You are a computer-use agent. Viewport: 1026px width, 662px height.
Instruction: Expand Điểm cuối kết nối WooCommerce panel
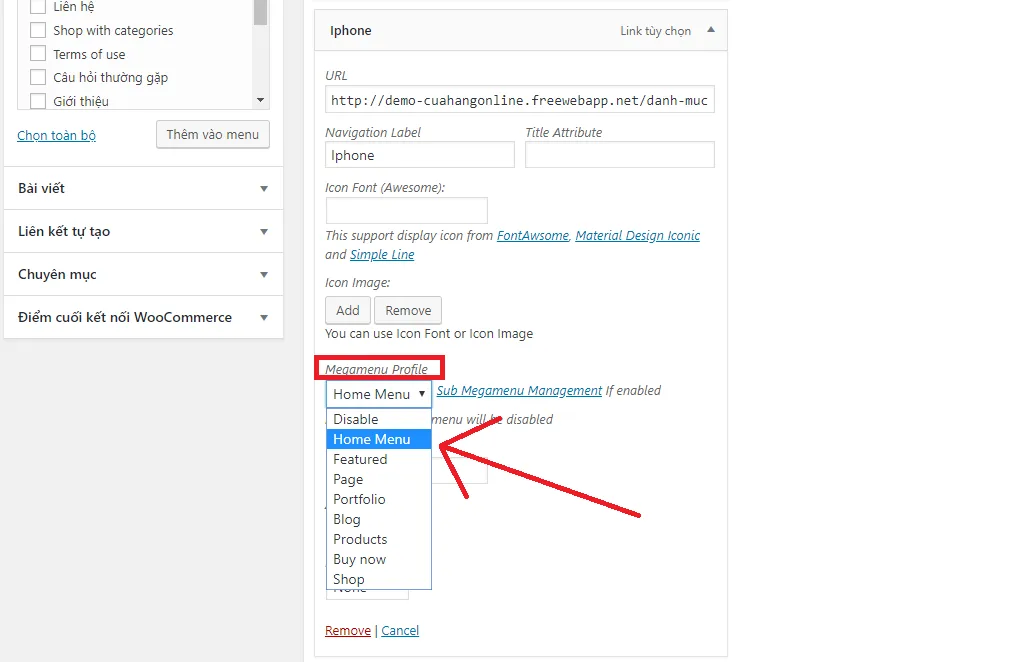pos(143,317)
